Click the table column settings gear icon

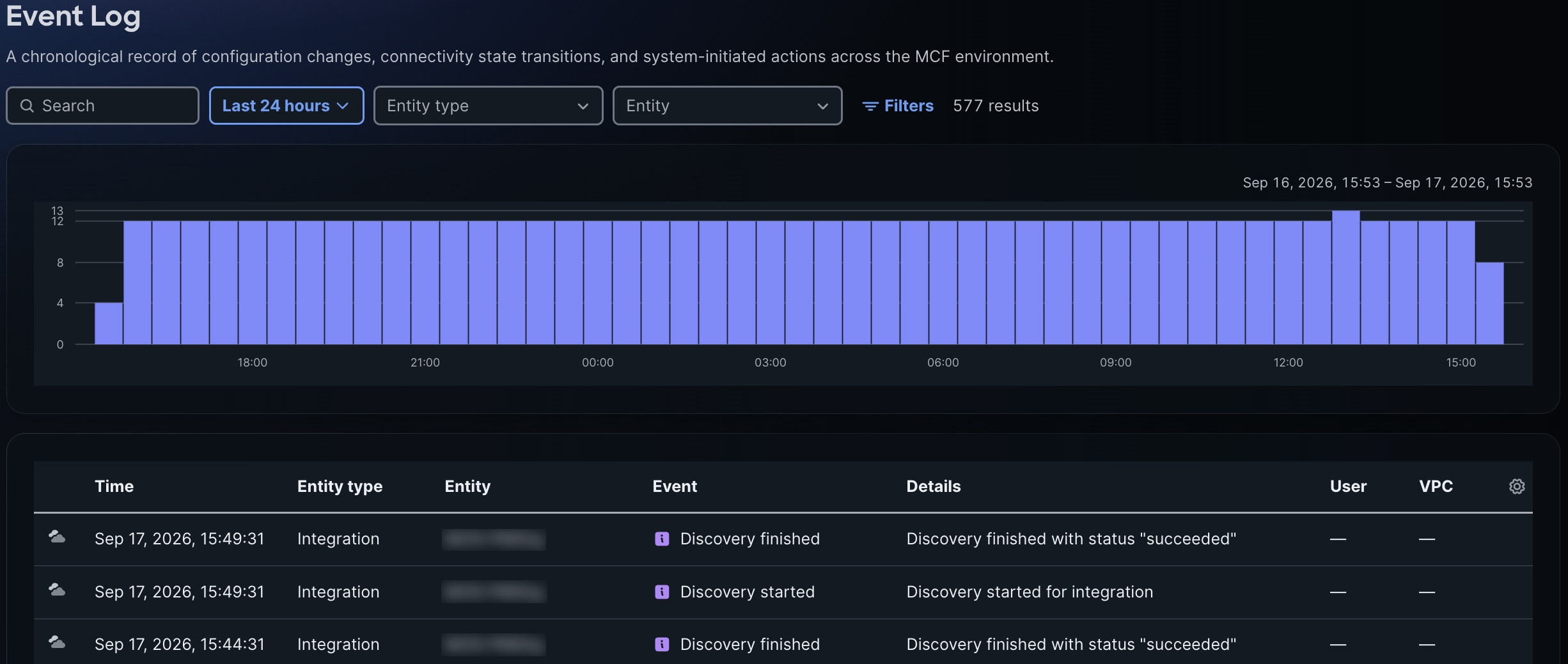pyautogui.click(x=1517, y=487)
